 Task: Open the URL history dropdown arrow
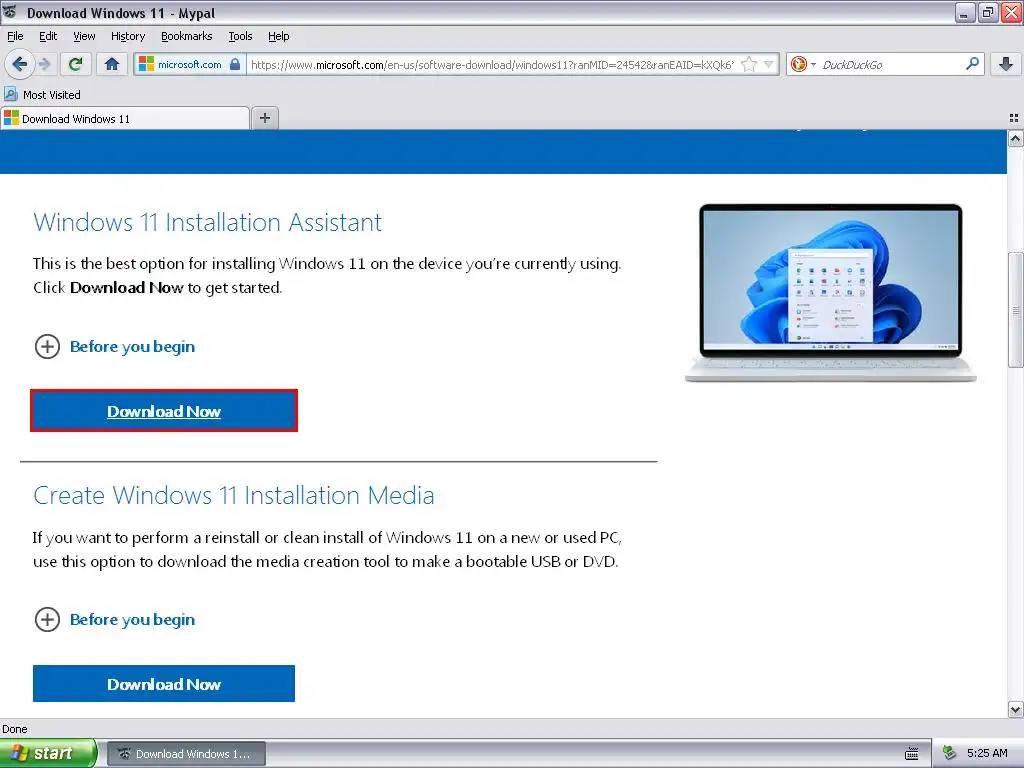point(769,64)
